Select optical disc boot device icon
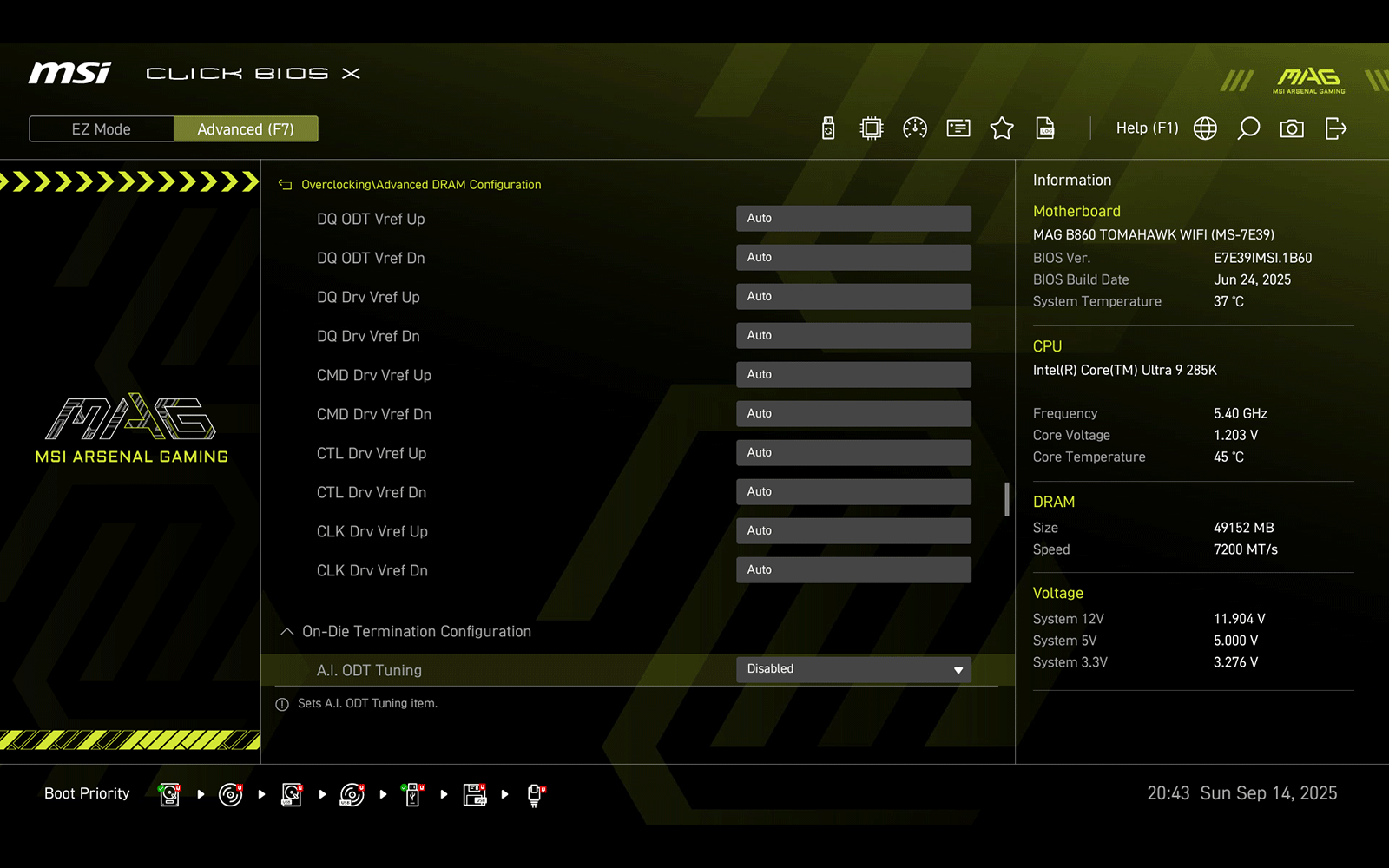1389x868 pixels. click(231, 794)
